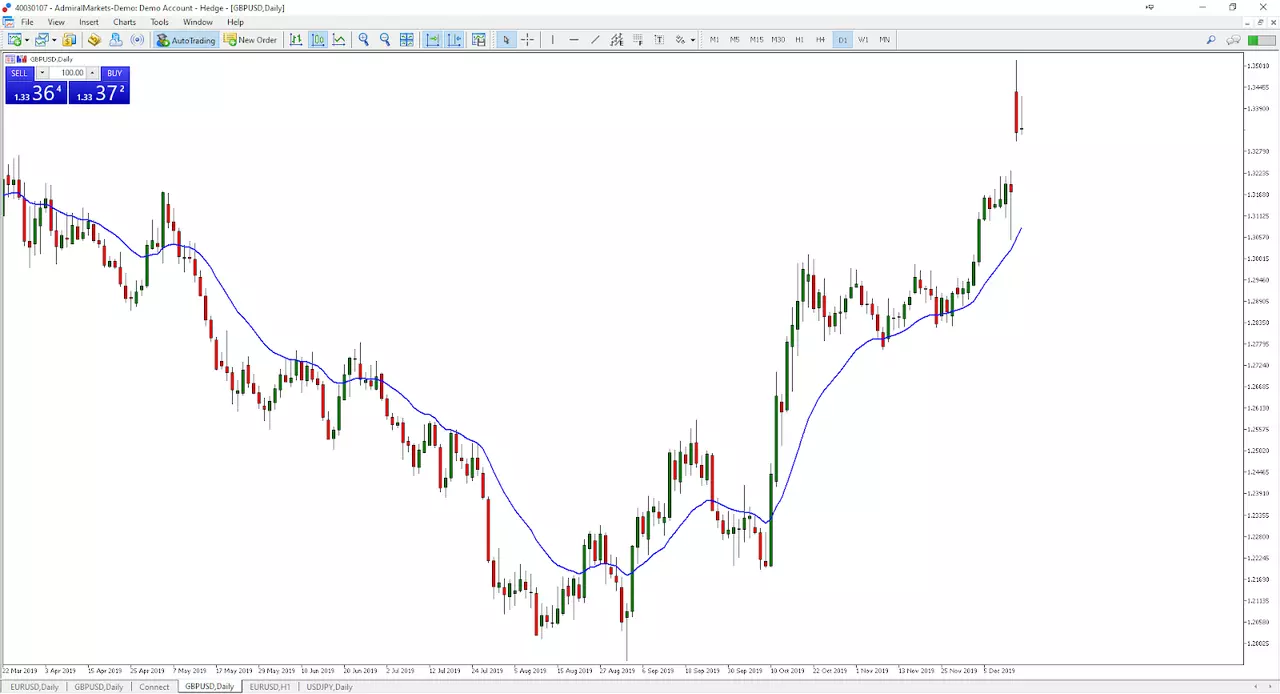
Task: Switch chart to candlesticks type
Action: [318, 40]
